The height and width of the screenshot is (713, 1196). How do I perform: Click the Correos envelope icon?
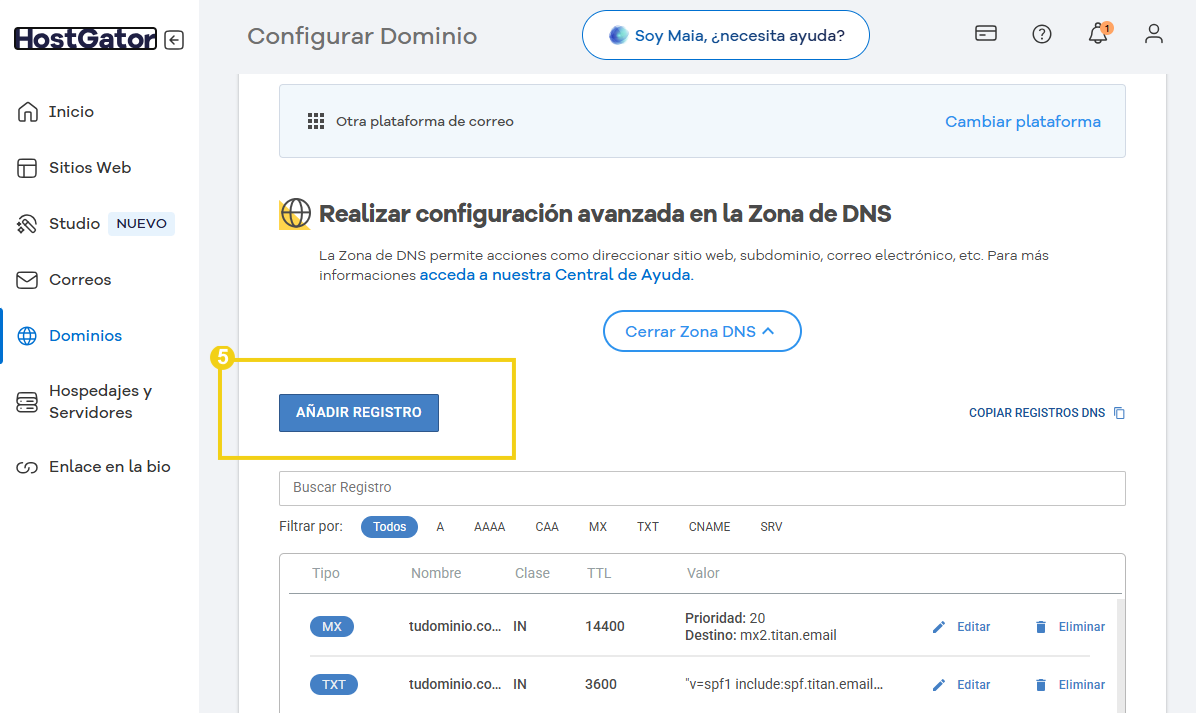click(27, 280)
